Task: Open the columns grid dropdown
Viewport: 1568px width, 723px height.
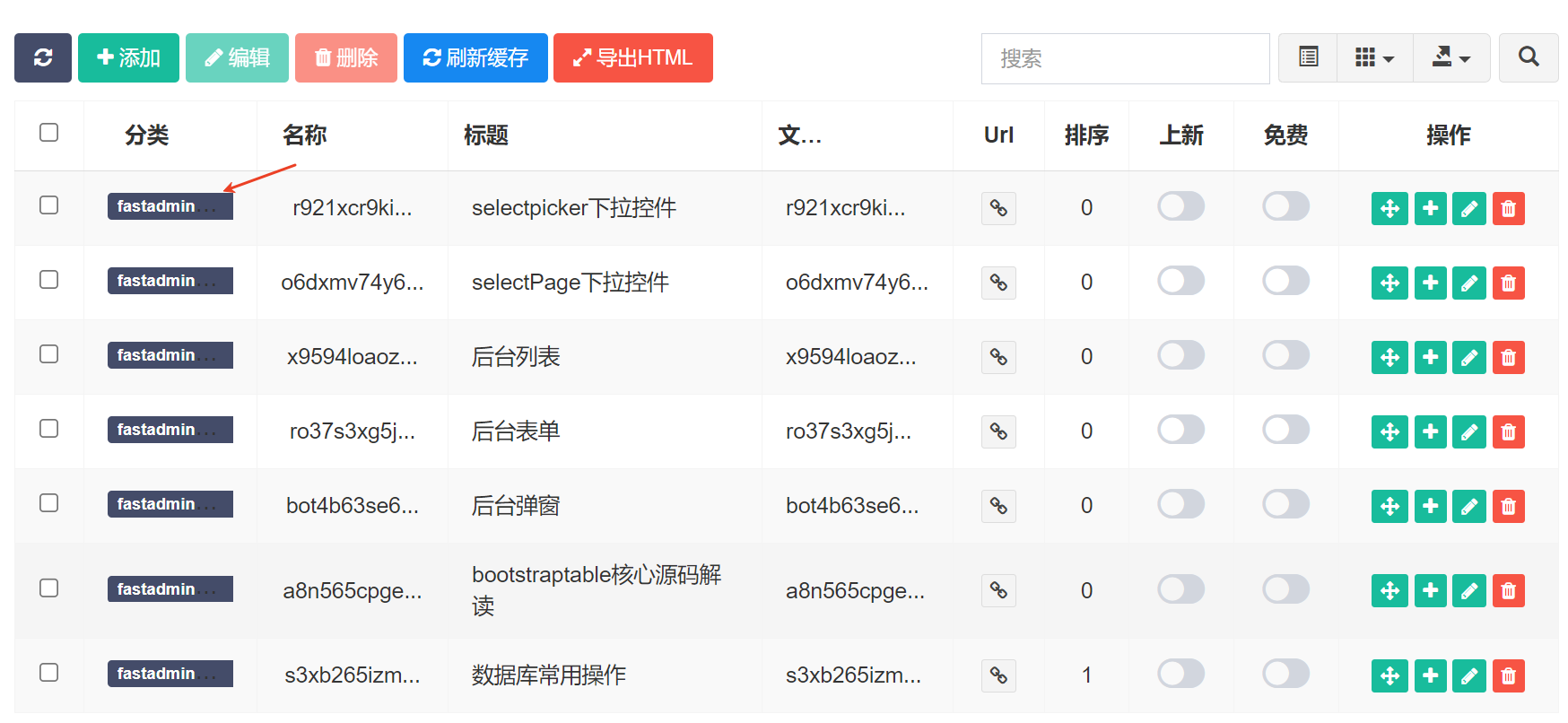Action: pyautogui.click(x=1374, y=58)
